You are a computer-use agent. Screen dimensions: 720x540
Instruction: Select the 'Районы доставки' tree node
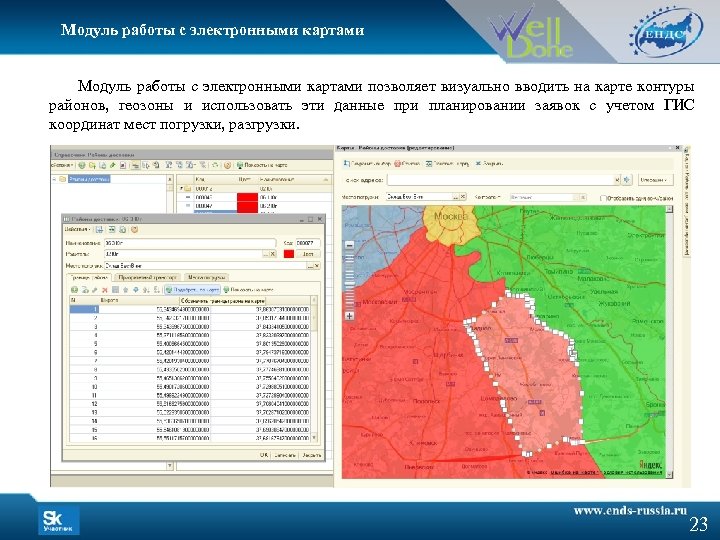[90, 179]
